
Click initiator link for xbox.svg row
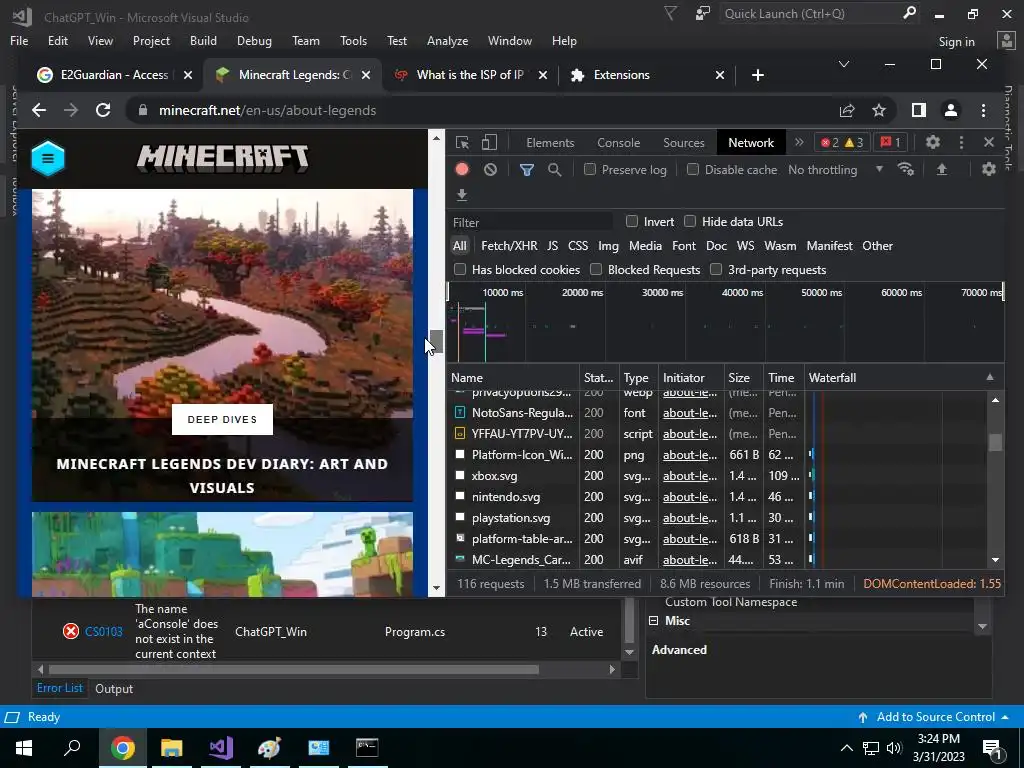click(x=690, y=476)
